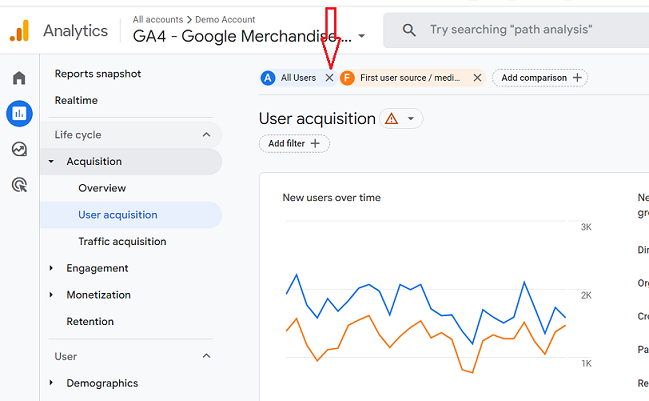Expand the Demographics tree arrow

pyautogui.click(x=51, y=383)
